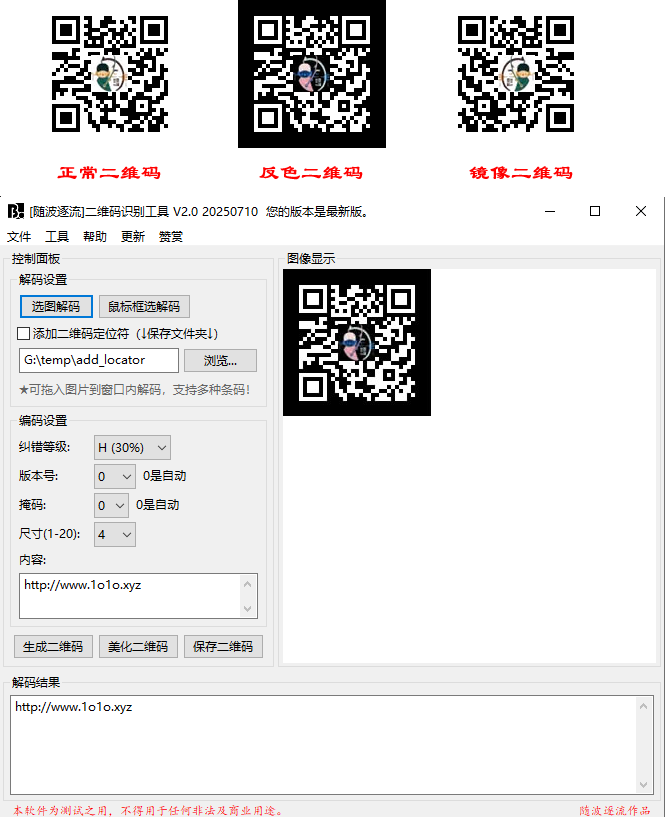This screenshot has height=819, width=665.
Task: Click the 浏览... button
Action: coord(220,360)
